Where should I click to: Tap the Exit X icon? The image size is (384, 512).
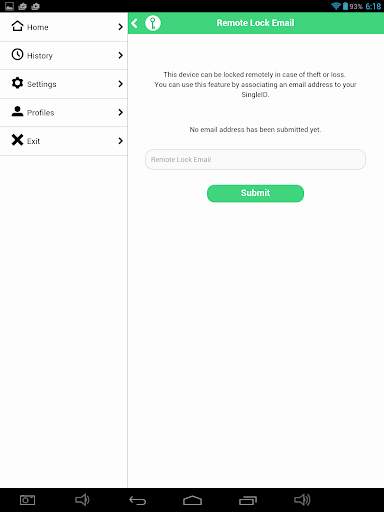(17, 140)
